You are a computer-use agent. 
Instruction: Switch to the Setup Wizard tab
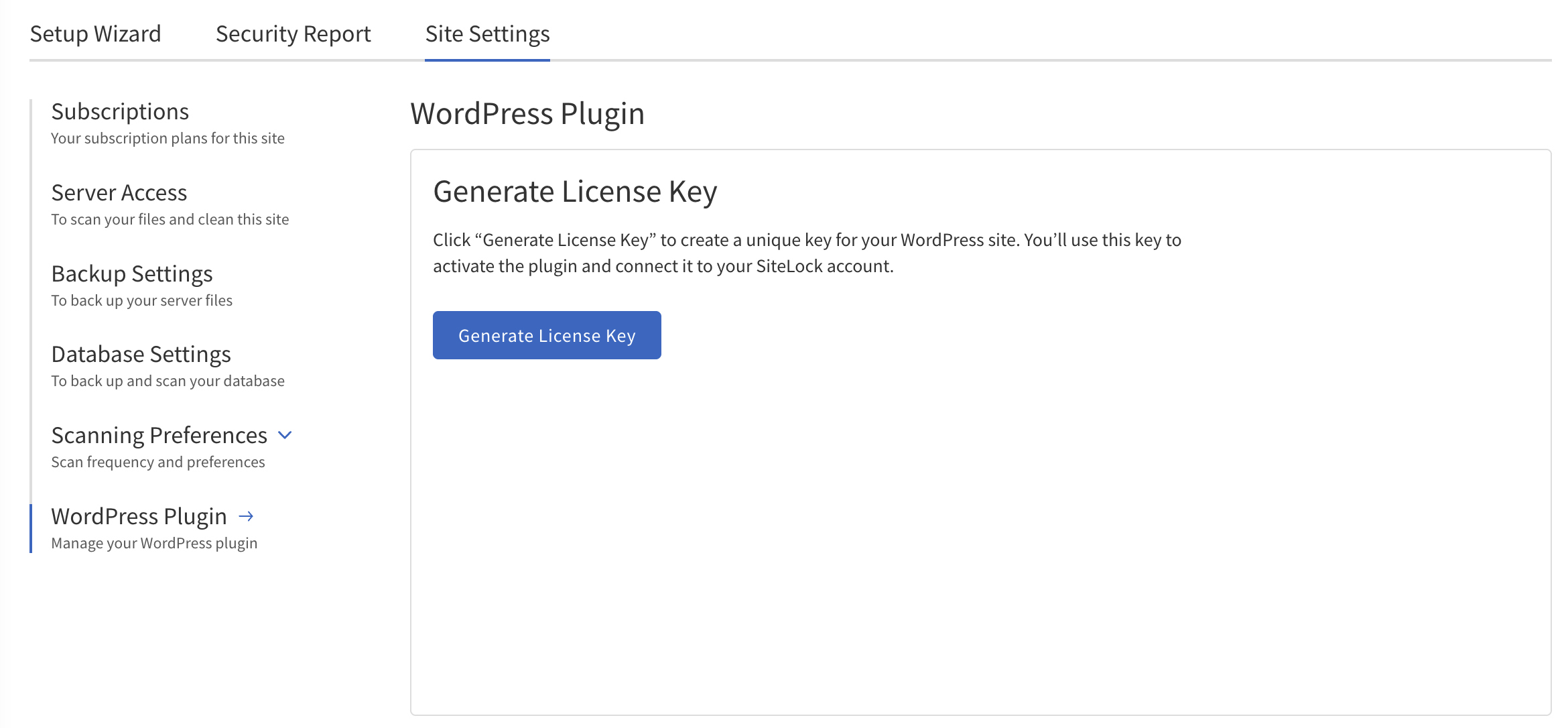pyautogui.click(x=95, y=34)
